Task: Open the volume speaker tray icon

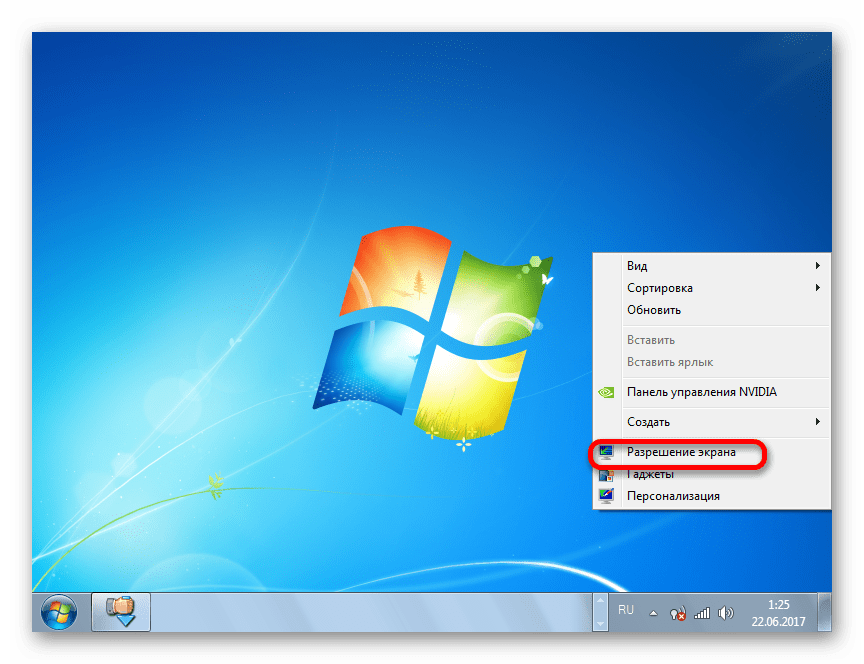Action: click(727, 613)
